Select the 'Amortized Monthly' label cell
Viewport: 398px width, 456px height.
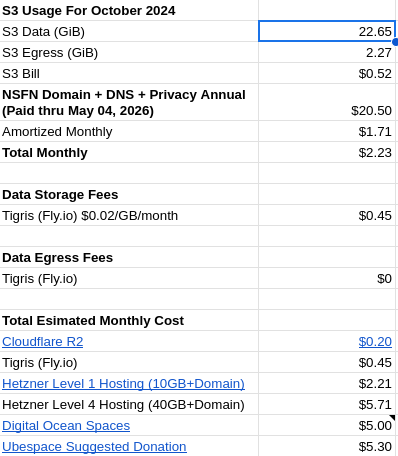click(129, 131)
